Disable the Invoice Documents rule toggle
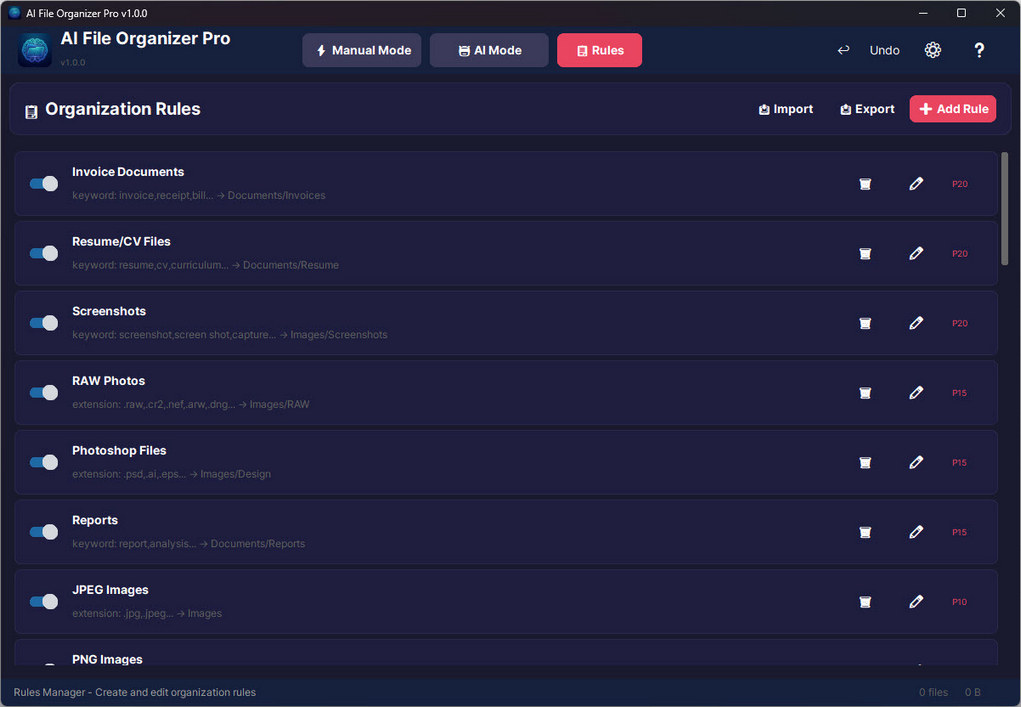Viewport: 1021px width, 707px height. tap(43, 184)
